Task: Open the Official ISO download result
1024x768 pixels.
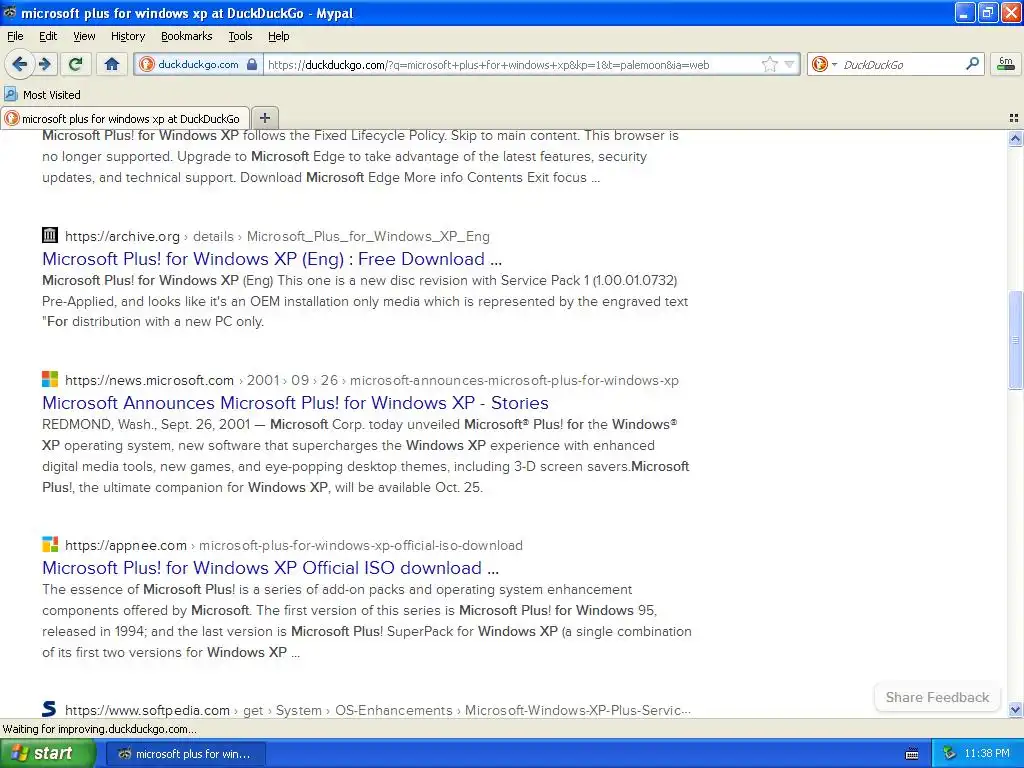Action: point(270,568)
